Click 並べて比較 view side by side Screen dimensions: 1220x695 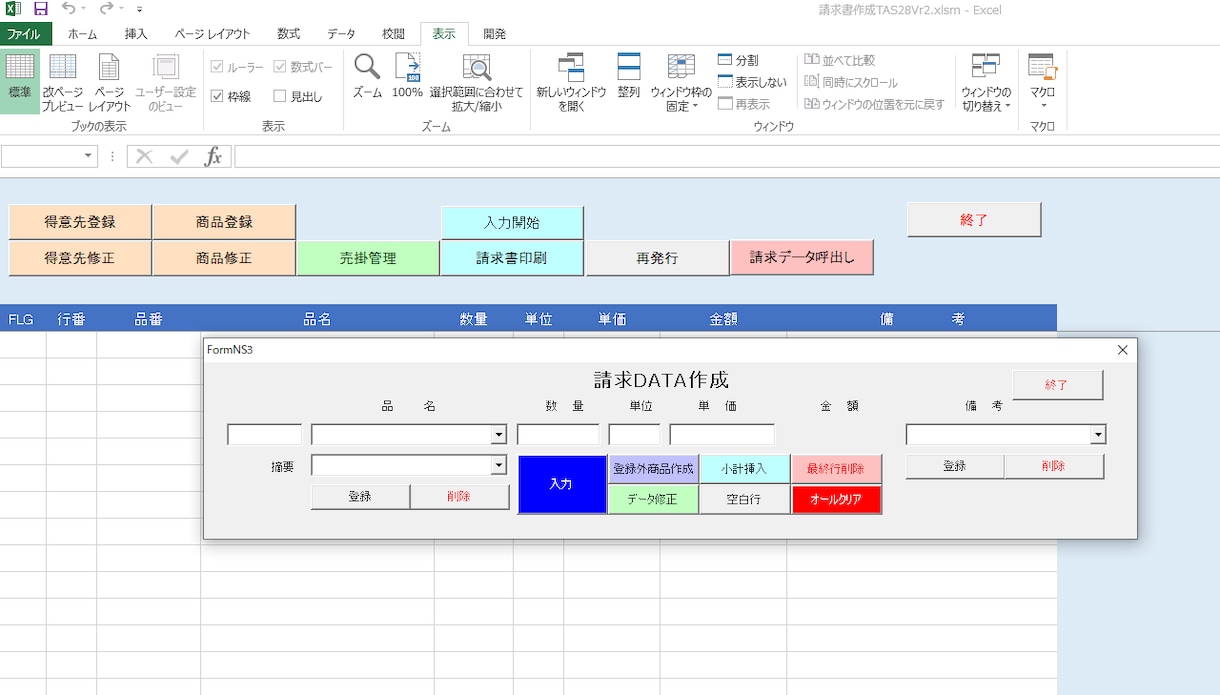(840, 60)
